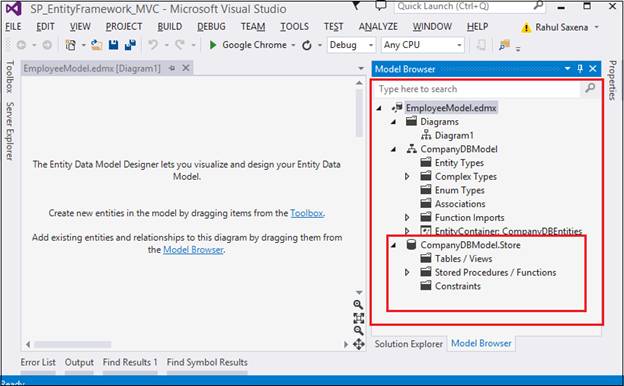Image resolution: width=624 pixels, height=386 pixels.
Task: Open the Any CPU platform dropdown
Action: tap(459, 45)
